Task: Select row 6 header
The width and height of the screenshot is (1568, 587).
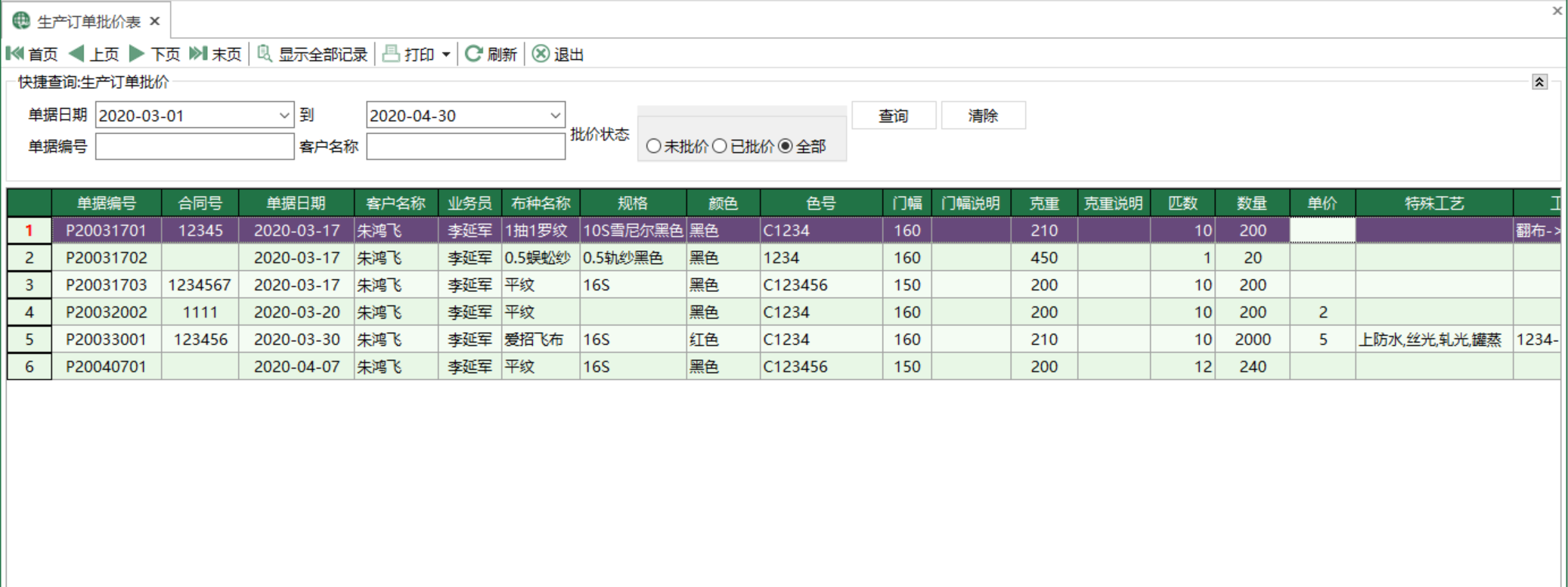Action: (x=29, y=366)
